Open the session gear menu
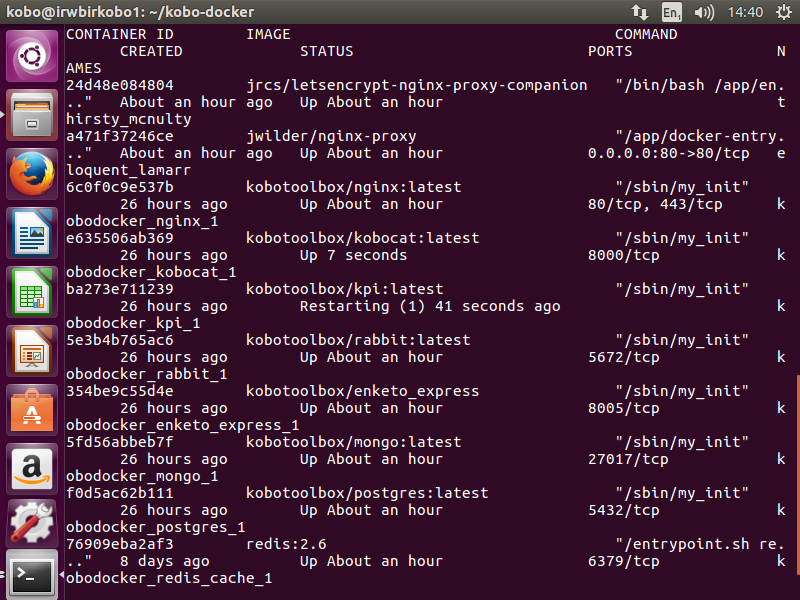The image size is (800, 600). click(x=781, y=12)
